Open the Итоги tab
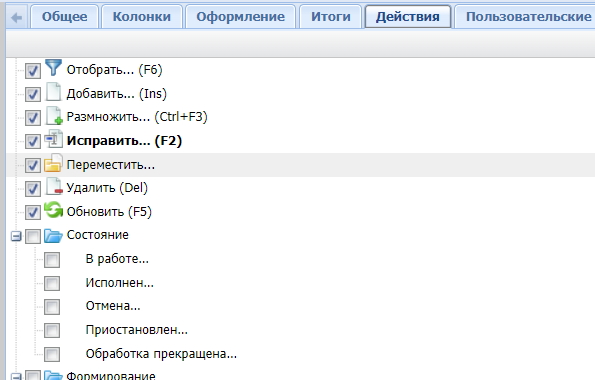595x380 pixels. point(331,17)
